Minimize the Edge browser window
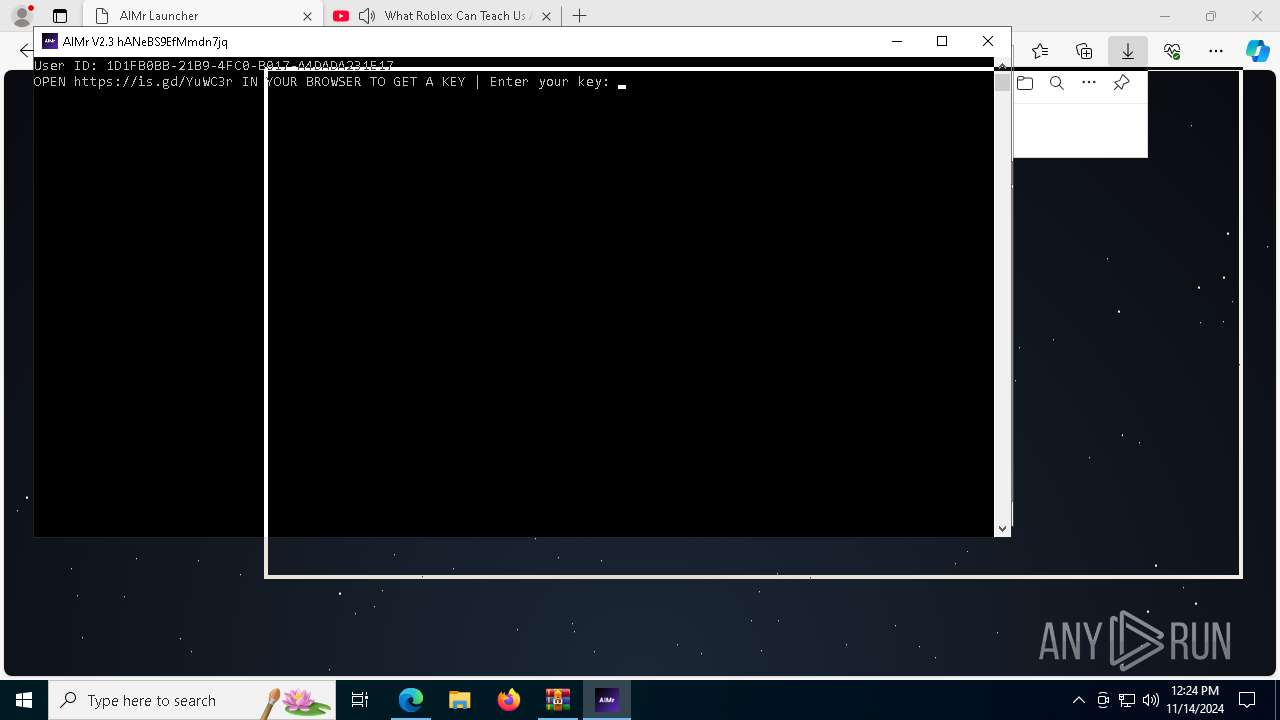Viewport: 1280px width, 720px height. pos(1164,16)
